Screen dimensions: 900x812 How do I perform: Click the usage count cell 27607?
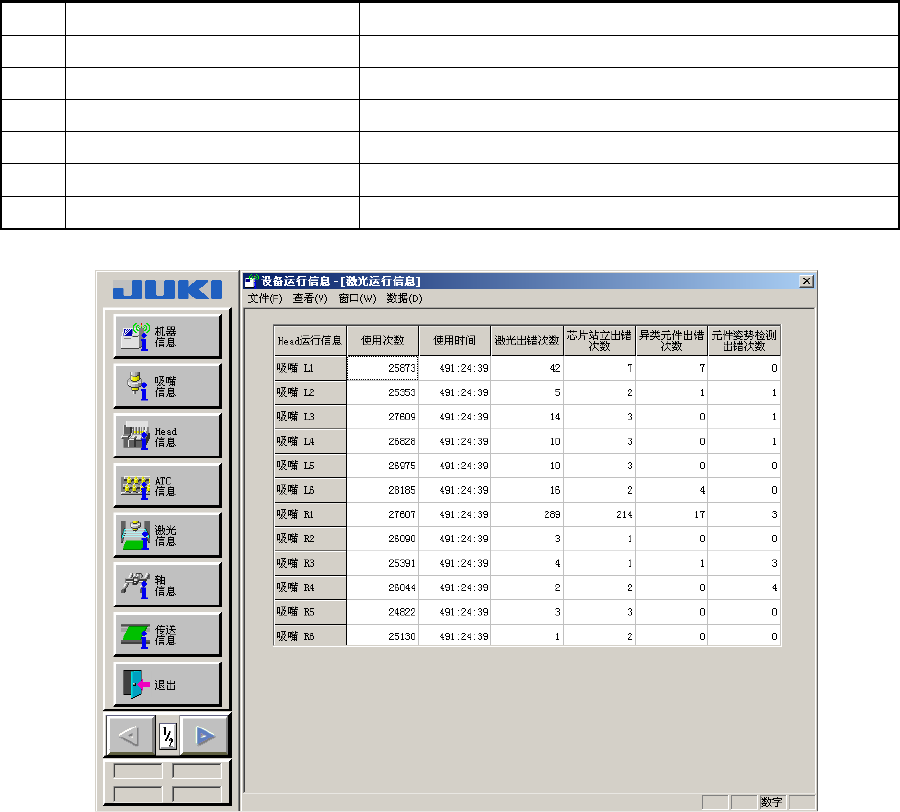[382, 514]
